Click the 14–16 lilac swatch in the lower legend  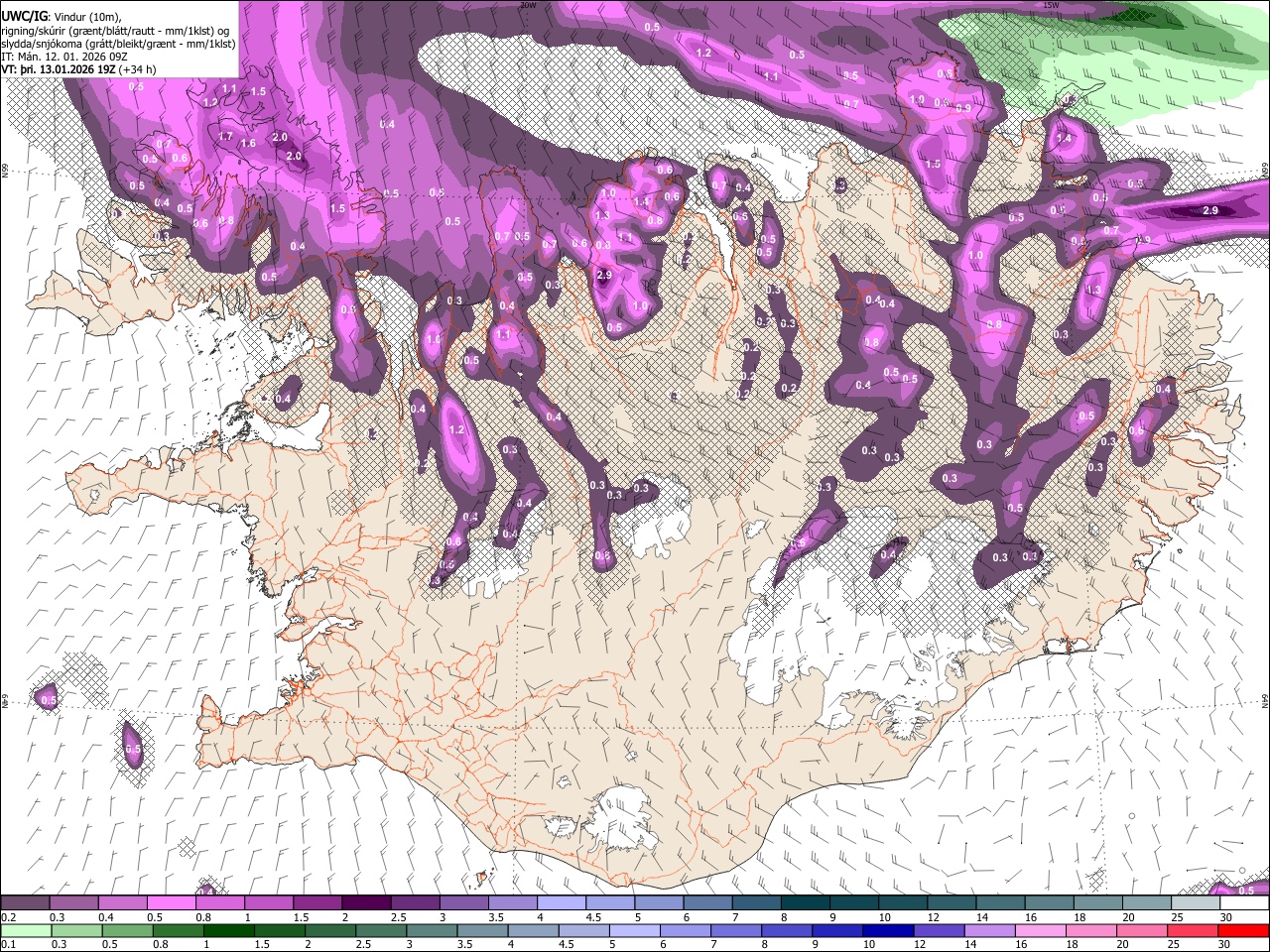pyautogui.click(x=992, y=930)
